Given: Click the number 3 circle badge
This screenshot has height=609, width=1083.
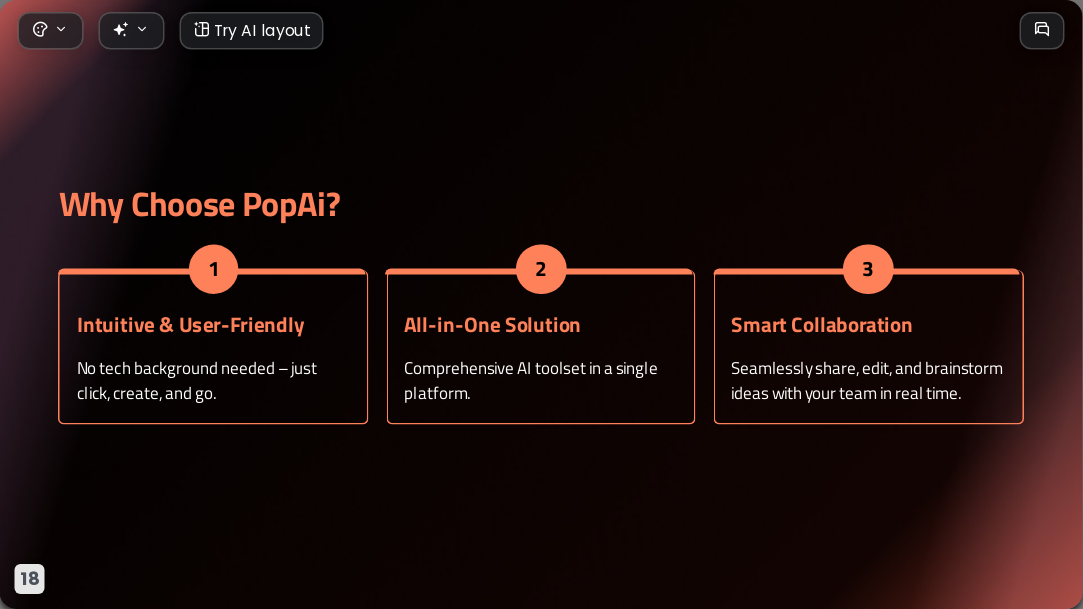Looking at the screenshot, I should (x=868, y=269).
